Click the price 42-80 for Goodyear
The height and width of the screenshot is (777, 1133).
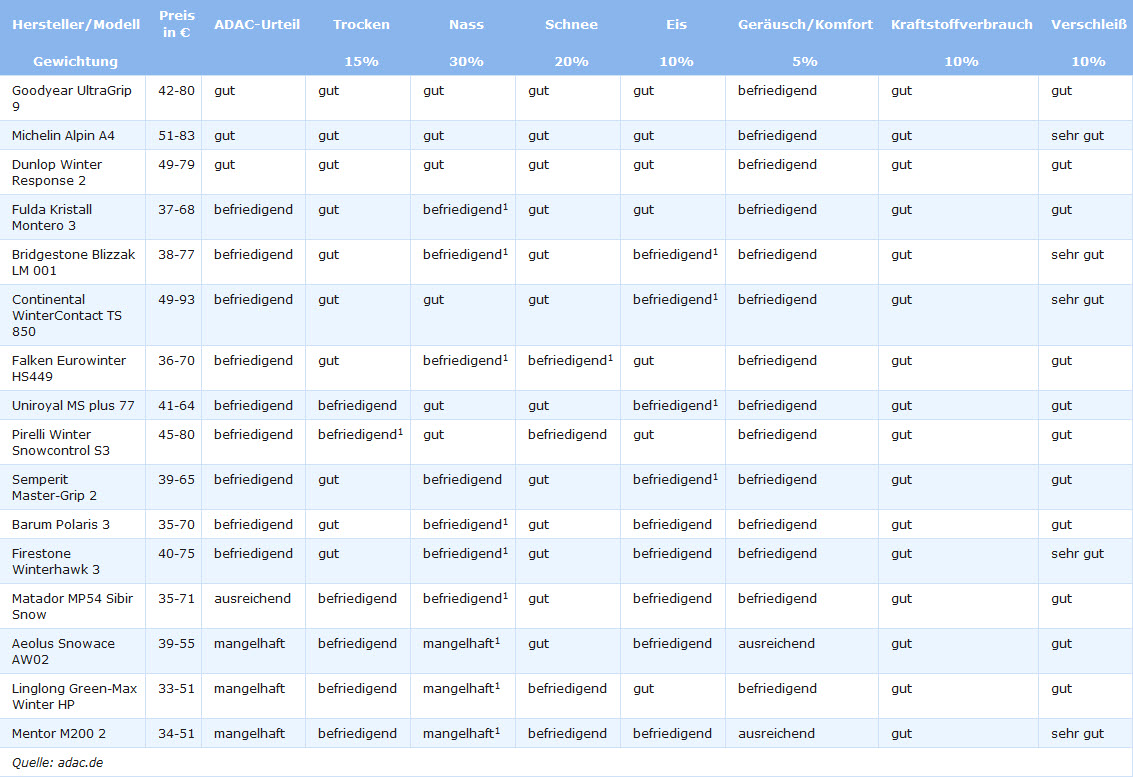tap(176, 90)
